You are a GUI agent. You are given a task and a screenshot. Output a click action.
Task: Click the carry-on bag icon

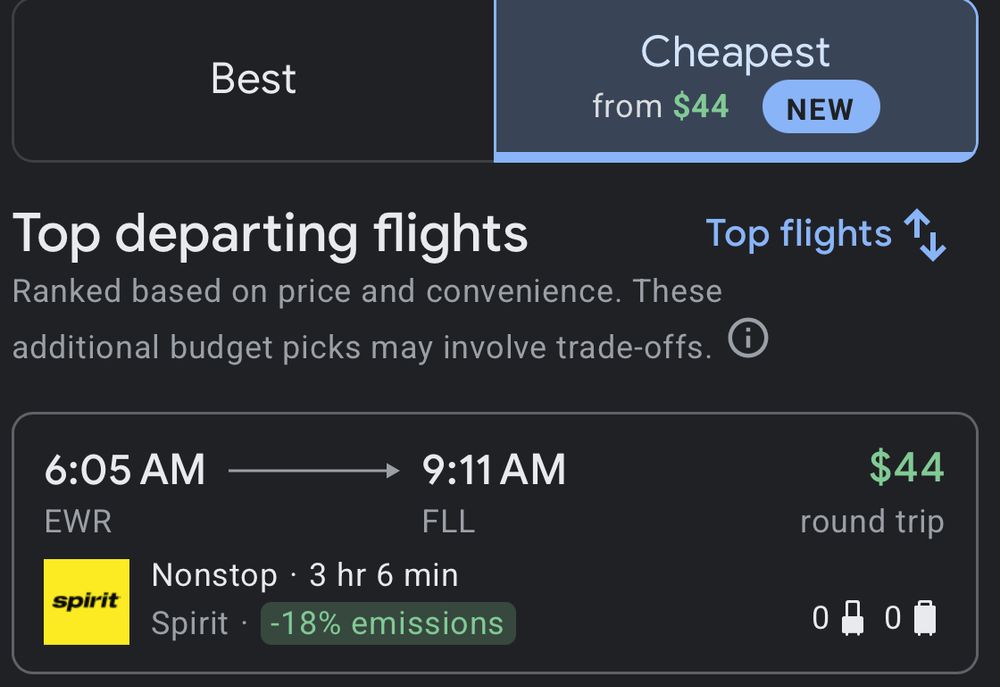(853, 619)
